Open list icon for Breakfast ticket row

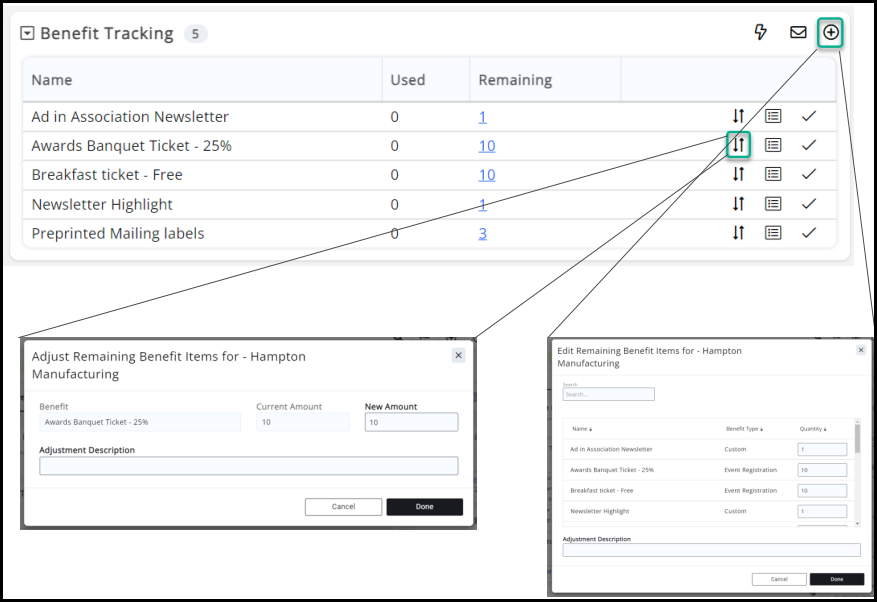click(x=773, y=174)
